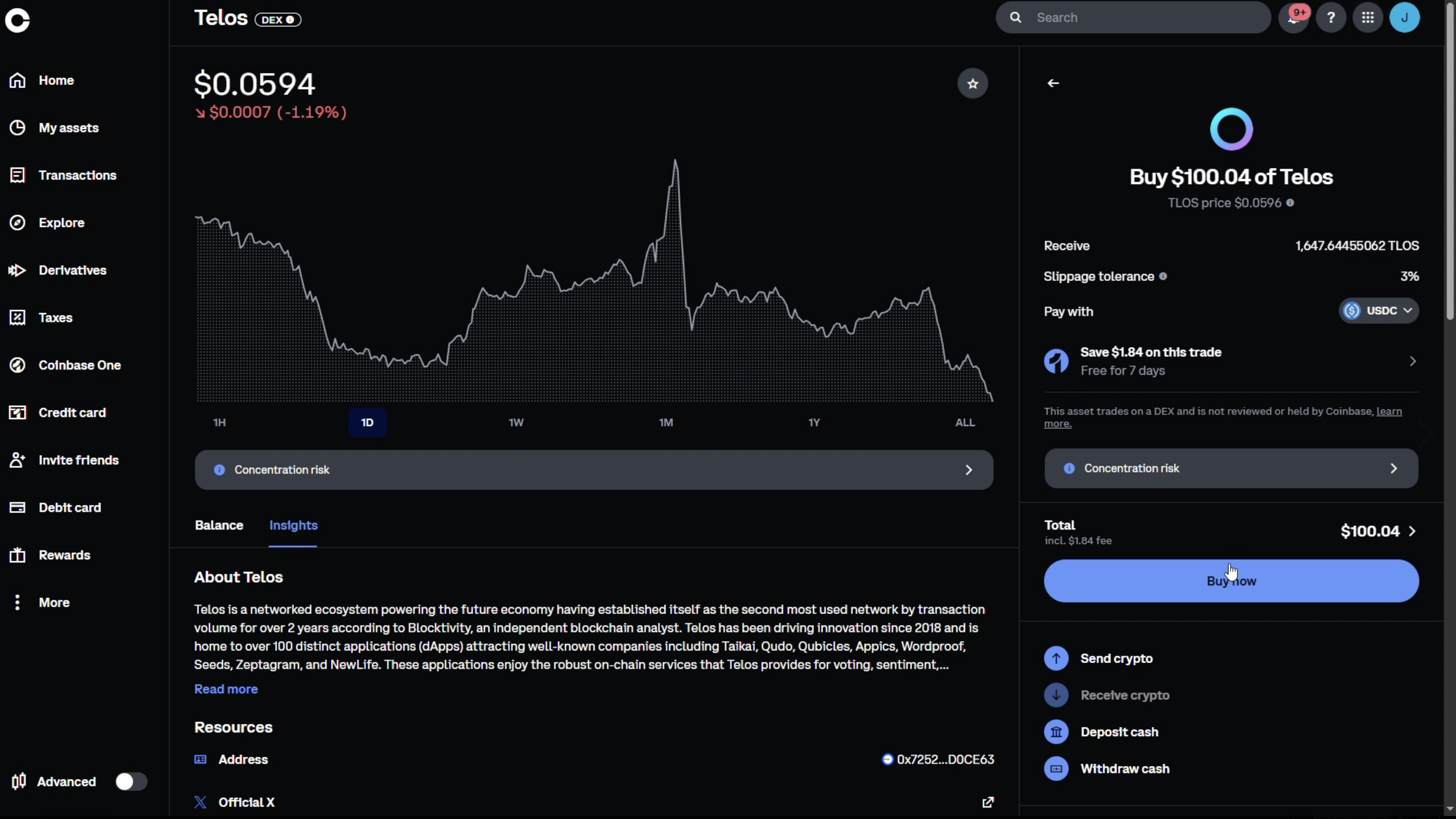Image resolution: width=1456 pixels, height=819 pixels.
Task: Click Slippage tolerance info icon
Action: [1162, 276]
